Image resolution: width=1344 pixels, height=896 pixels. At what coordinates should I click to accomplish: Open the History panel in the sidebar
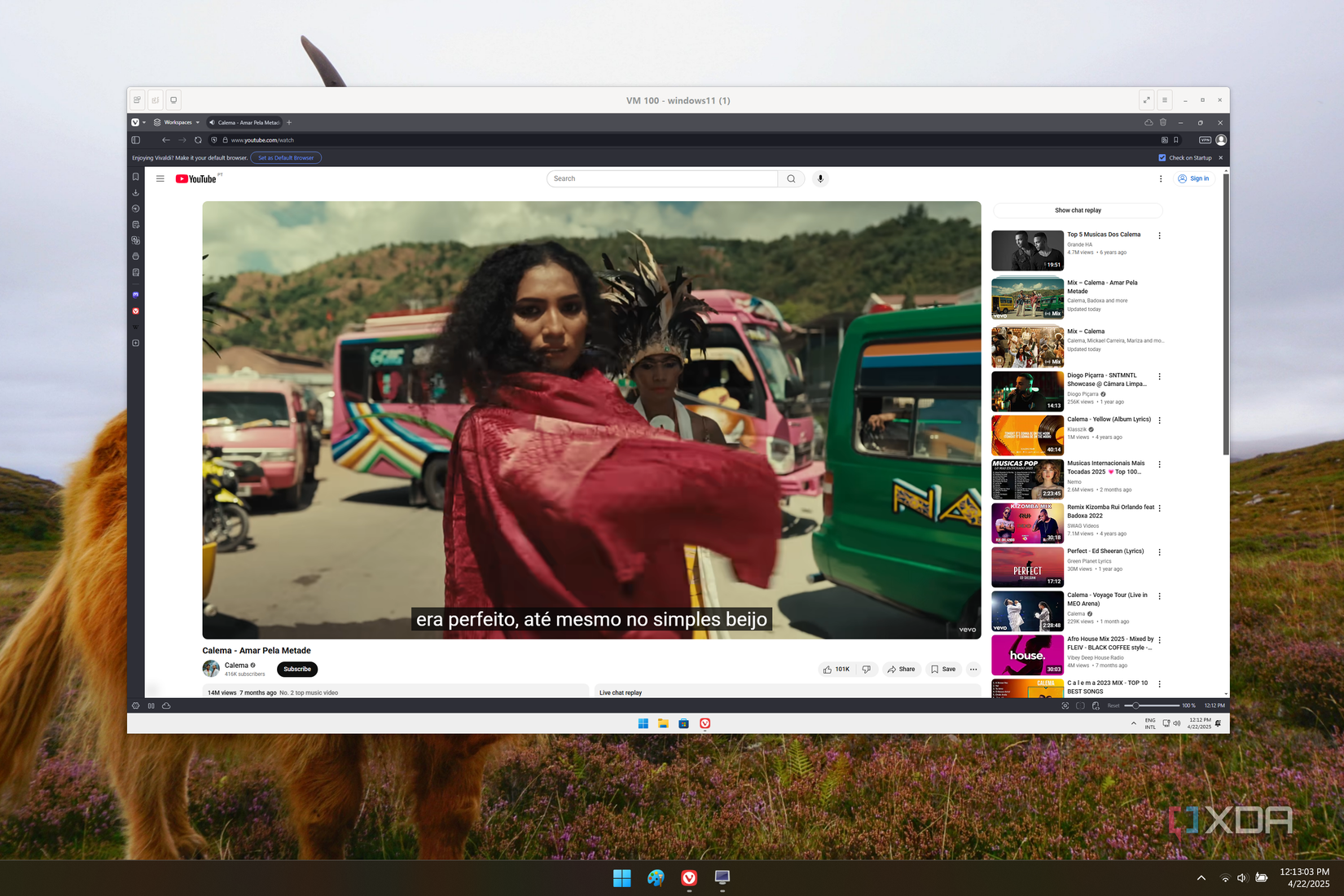click(x=135, y=209)
